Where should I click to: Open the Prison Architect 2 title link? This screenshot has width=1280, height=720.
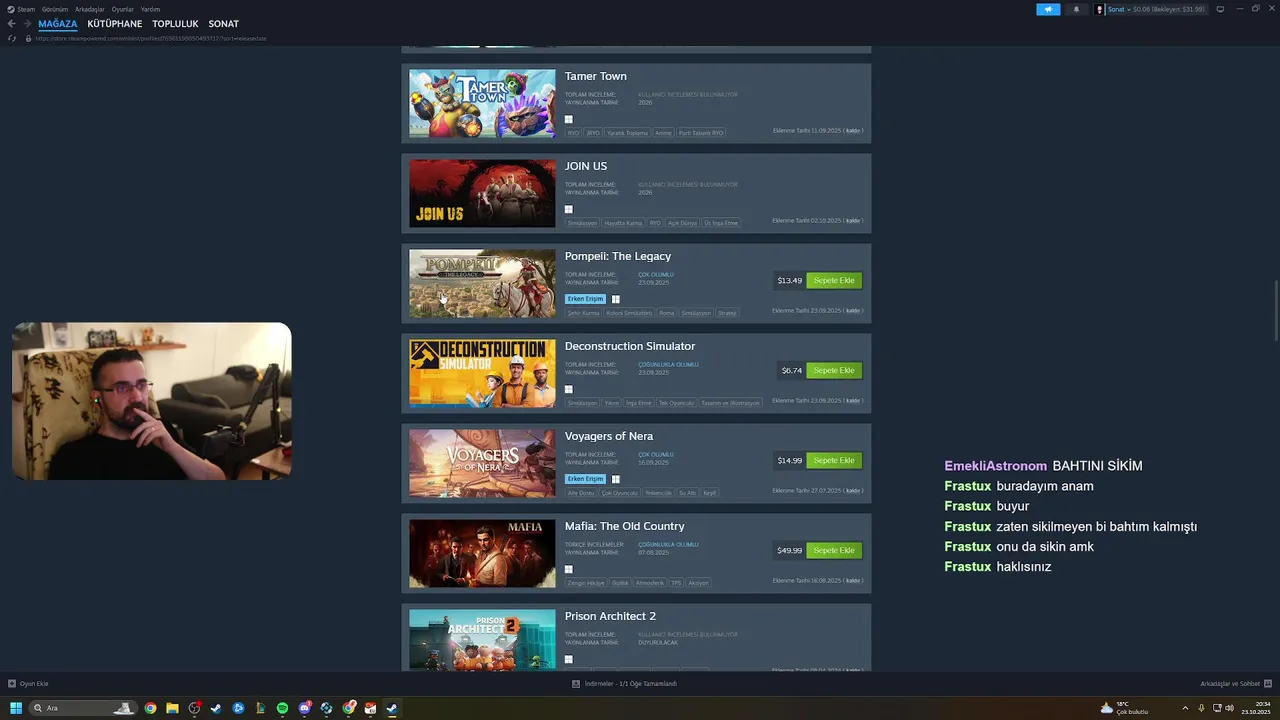610,616
